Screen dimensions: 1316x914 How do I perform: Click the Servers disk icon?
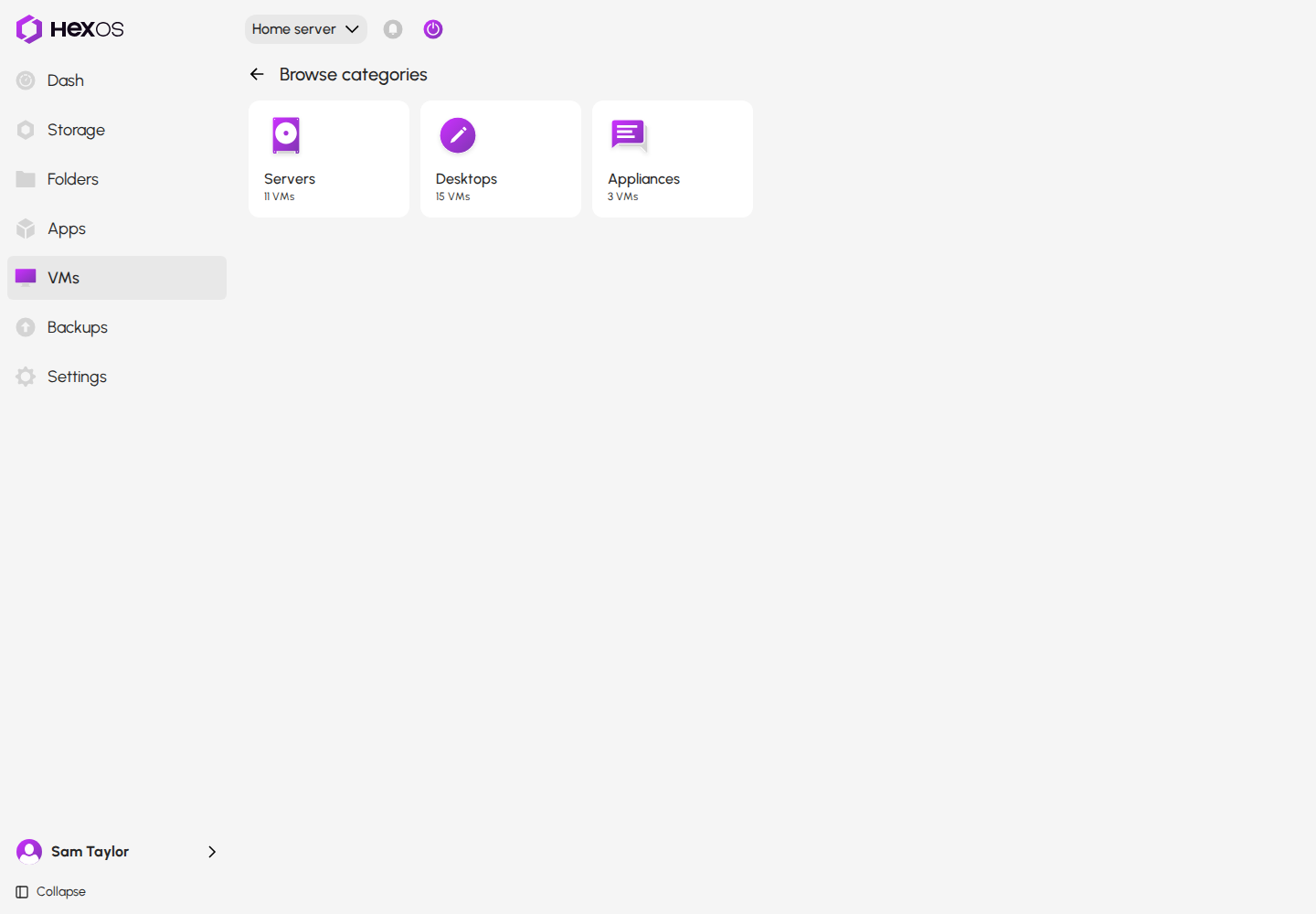286,135
